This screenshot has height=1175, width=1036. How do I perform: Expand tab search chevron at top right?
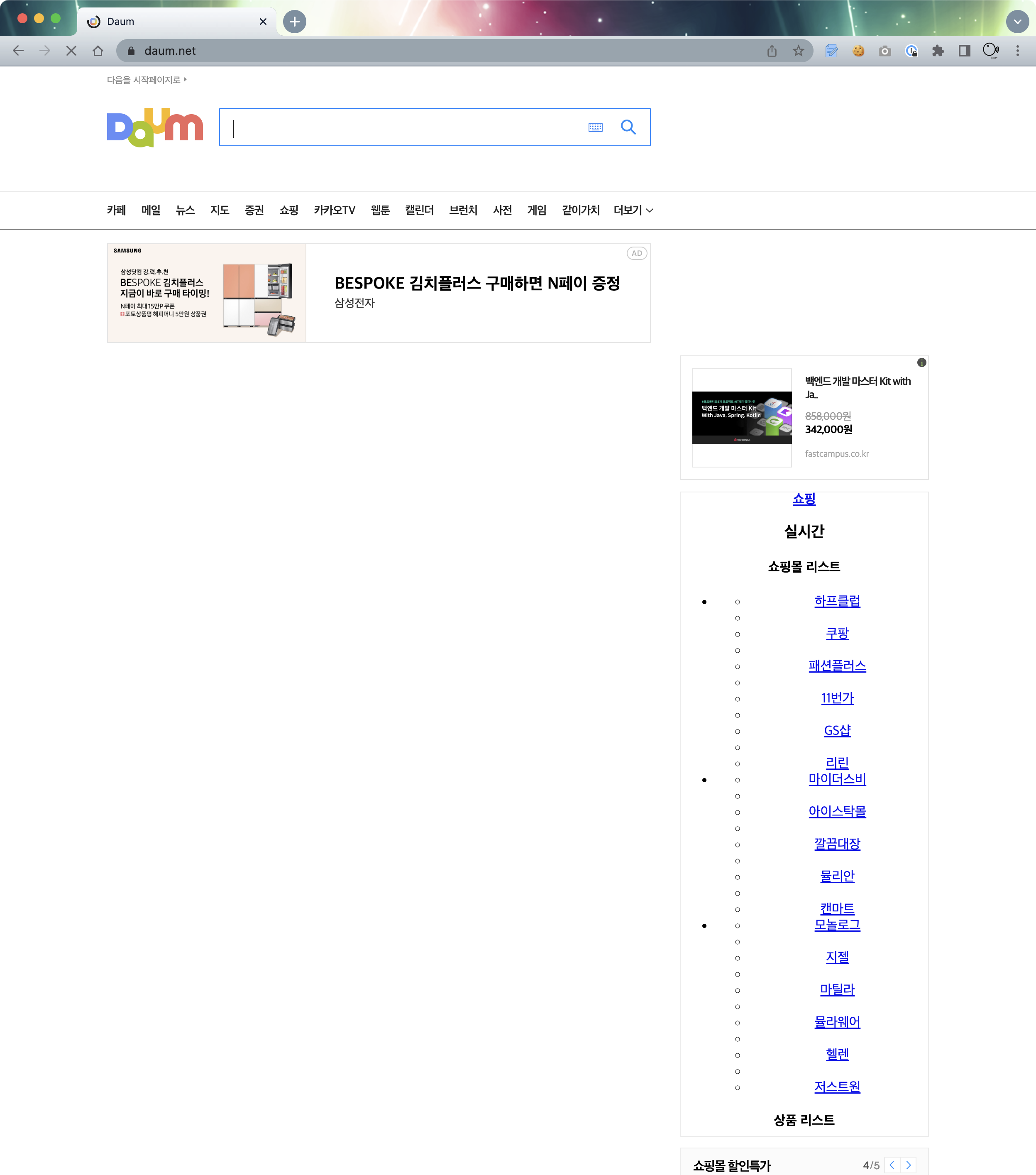(1017, 22)
